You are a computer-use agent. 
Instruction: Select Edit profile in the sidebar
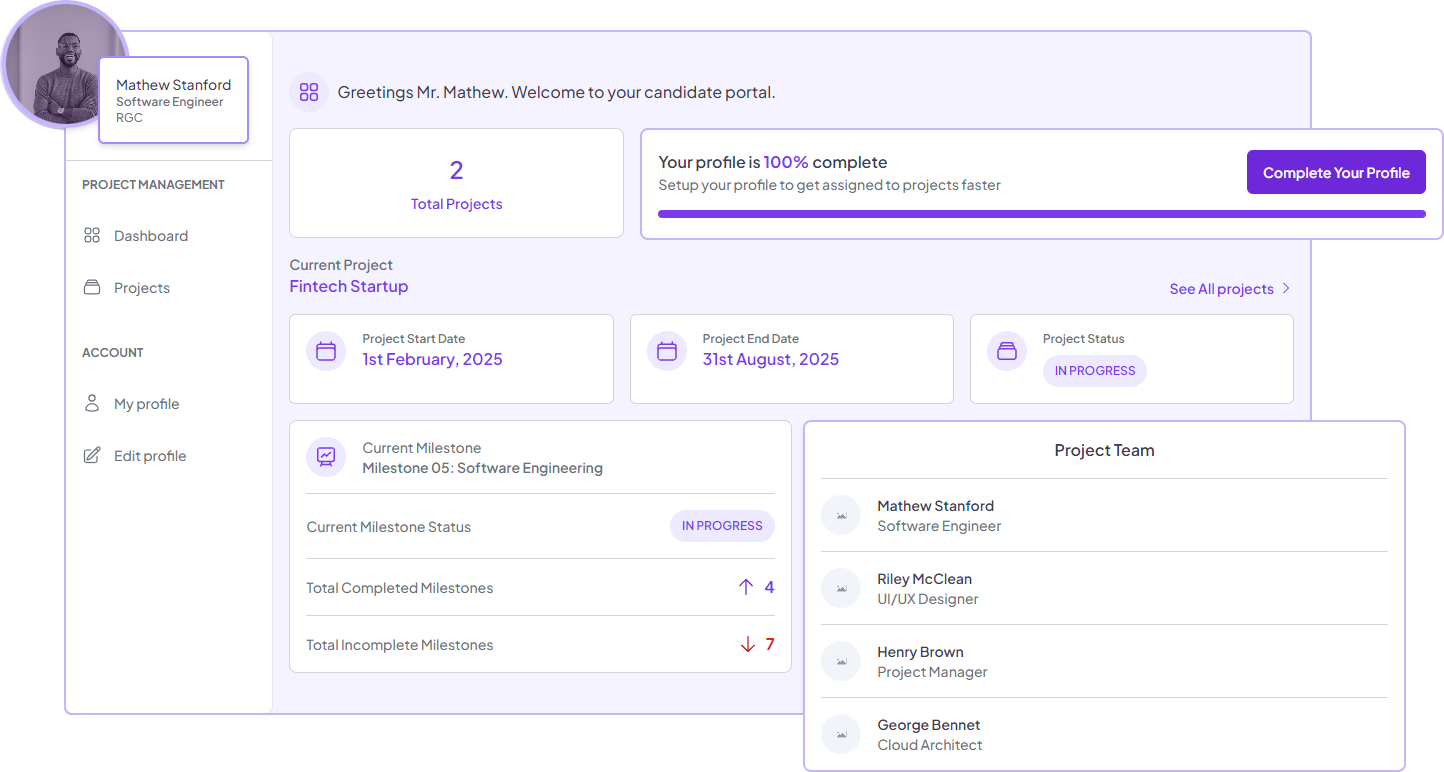(149, 456)
